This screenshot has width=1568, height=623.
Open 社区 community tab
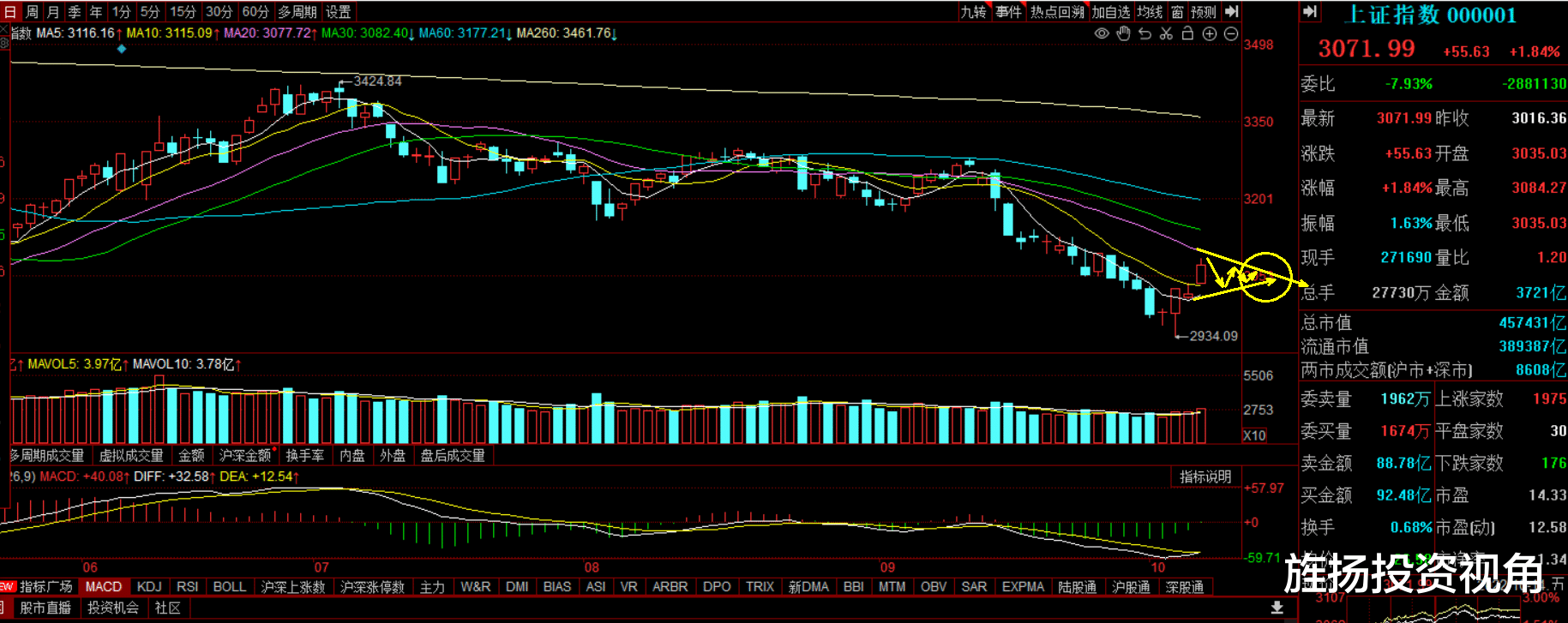168,608
